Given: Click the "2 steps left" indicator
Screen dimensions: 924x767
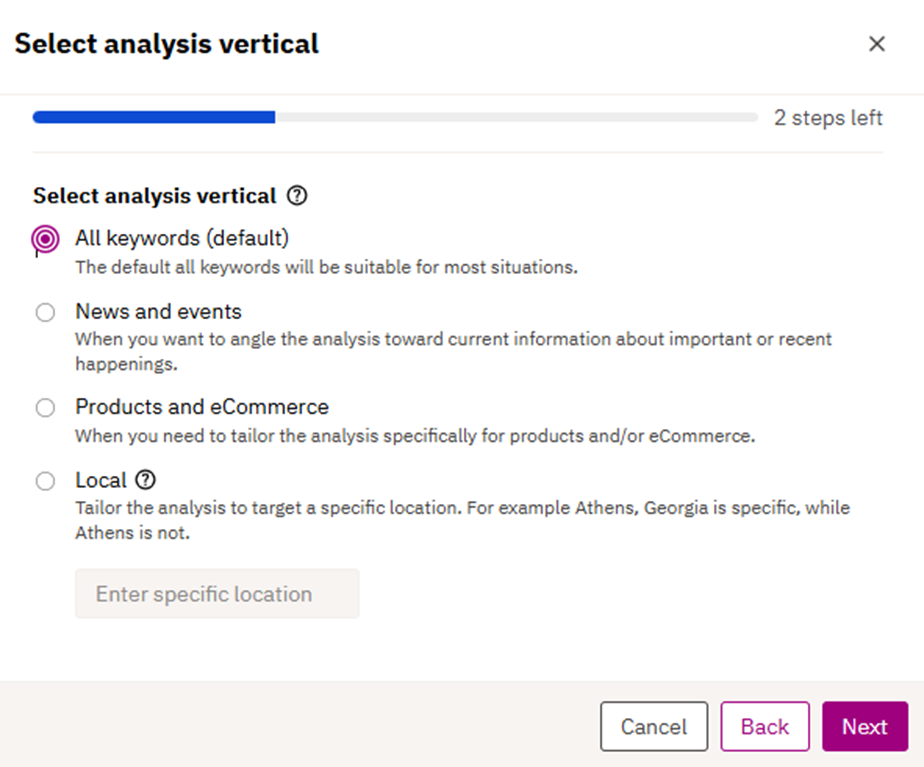Looking at the screenshot, I should click(828, 118).
